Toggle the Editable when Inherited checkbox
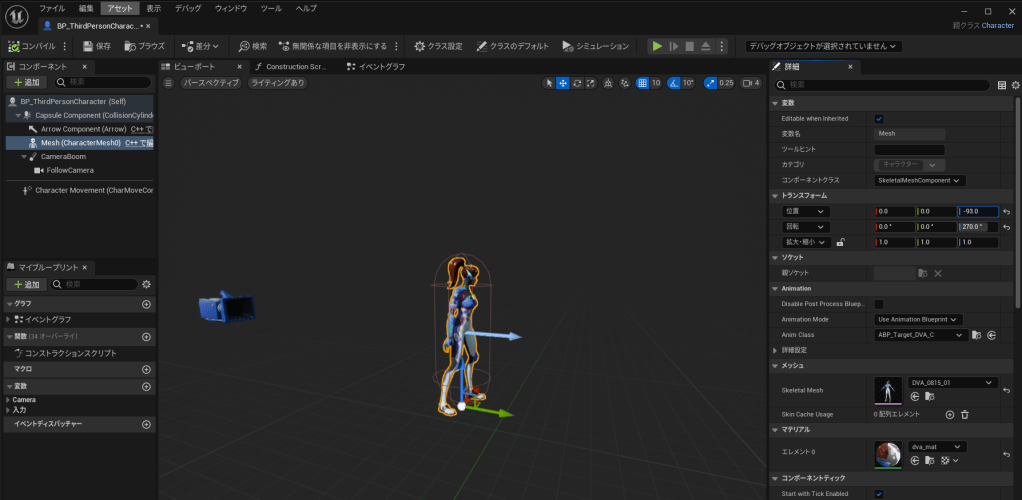 tap(879, 118)
